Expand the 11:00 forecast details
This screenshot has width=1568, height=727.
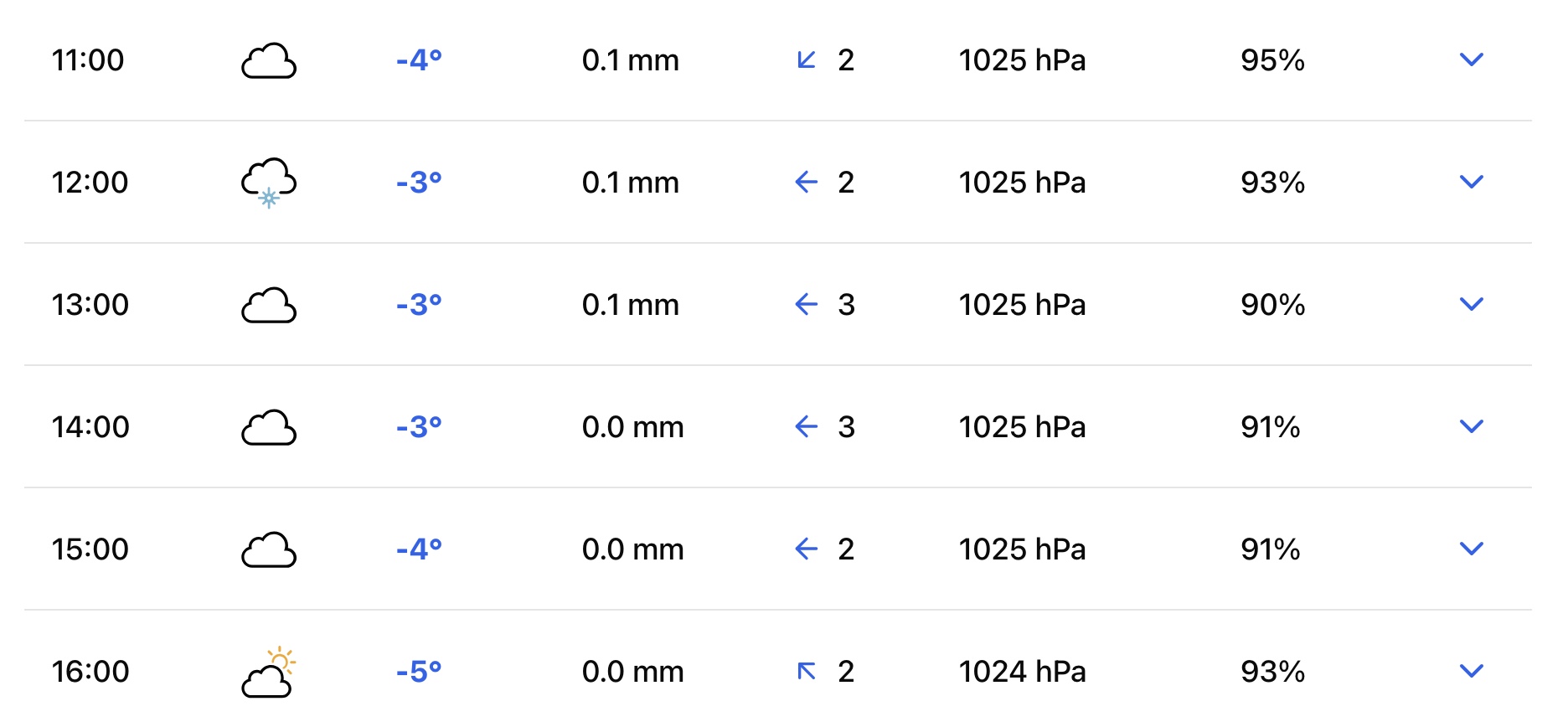(x=1471, y=60)
